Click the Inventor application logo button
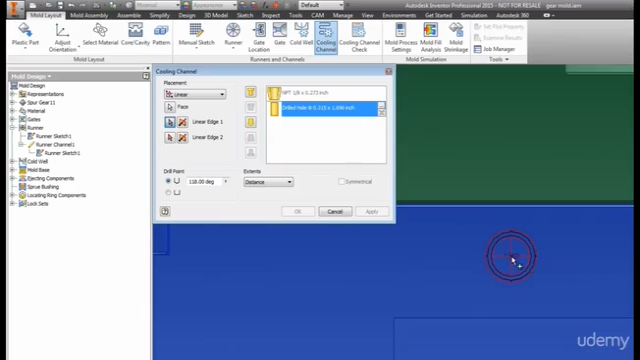The image size is (640, 360). pyautogui.click(x=14, y=8)
